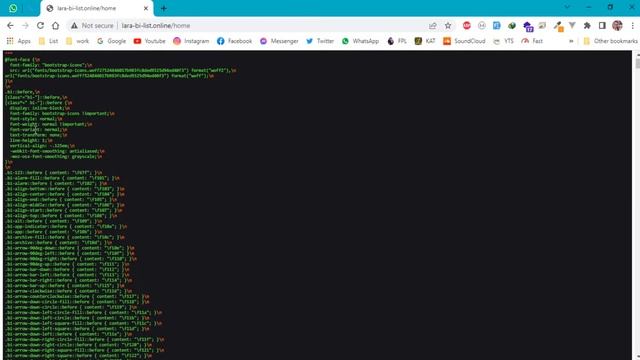Open the blue translate extension icon
Viewport: 640px width, 360px height.
click(496, 25)
